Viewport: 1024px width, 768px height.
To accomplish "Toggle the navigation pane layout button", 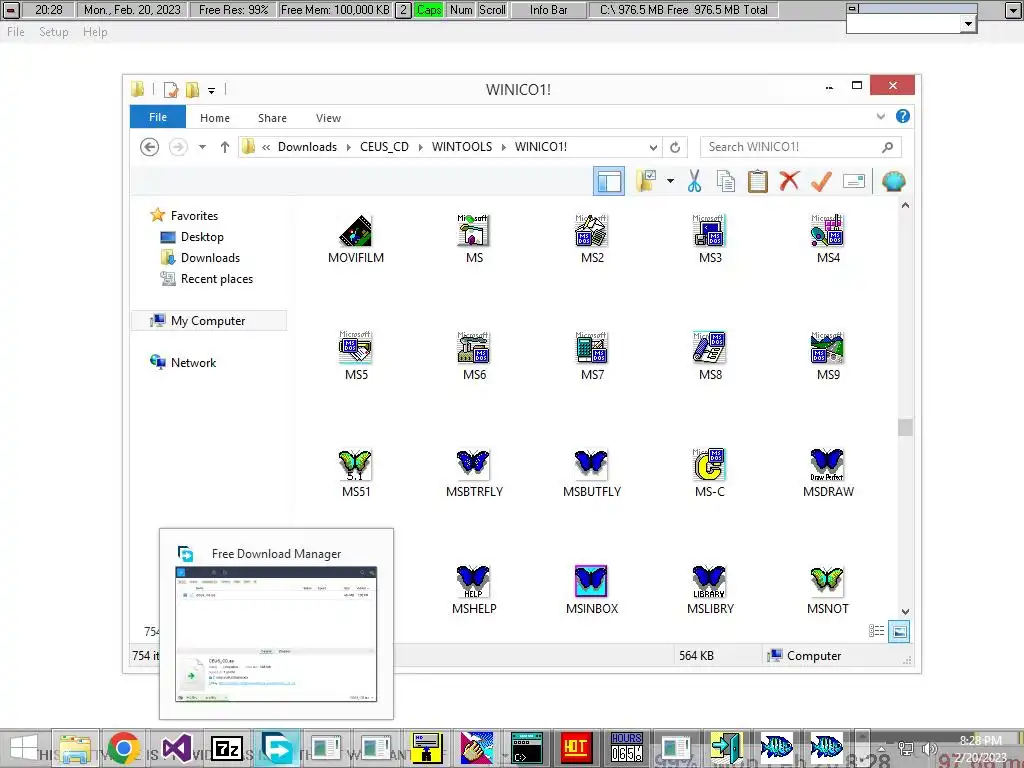I will [x=609, y=181].
